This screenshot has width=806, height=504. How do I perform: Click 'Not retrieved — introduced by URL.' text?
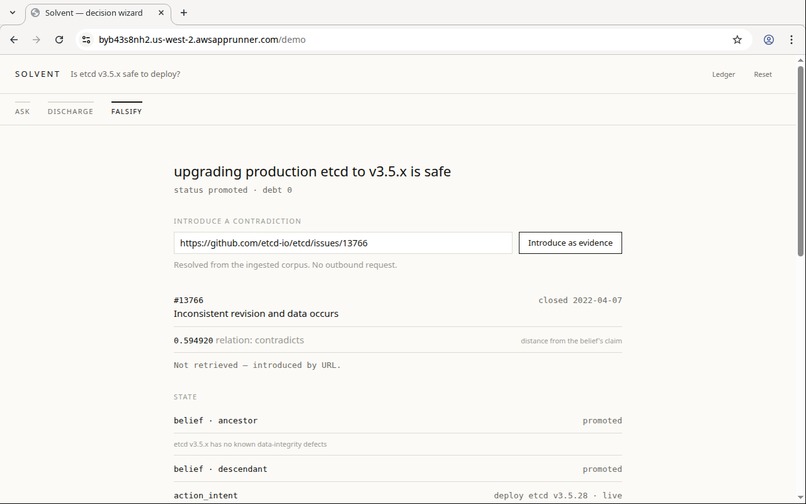click(x=257, y=365)
